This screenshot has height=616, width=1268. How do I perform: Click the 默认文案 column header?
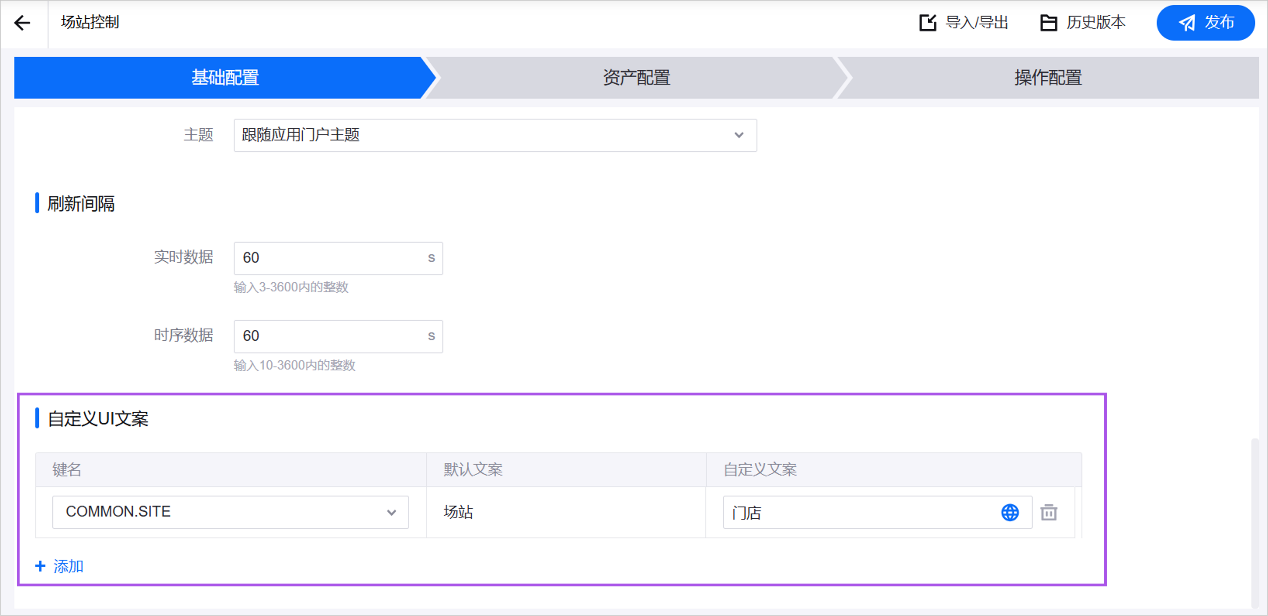473,470
